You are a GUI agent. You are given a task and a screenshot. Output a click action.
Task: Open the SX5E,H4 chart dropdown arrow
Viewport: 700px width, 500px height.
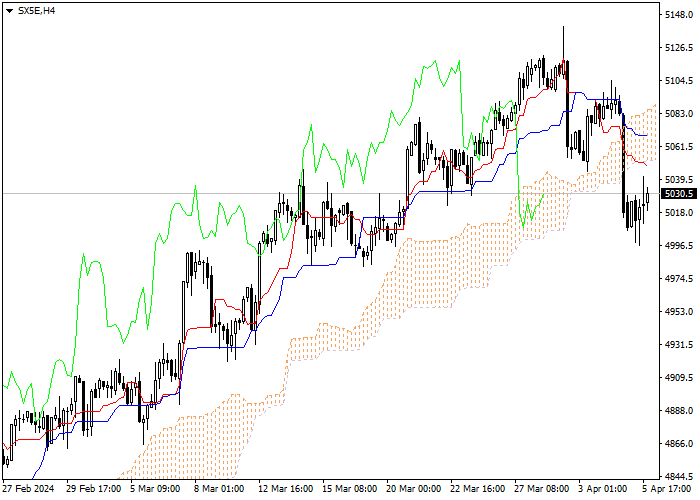point(9,11)
